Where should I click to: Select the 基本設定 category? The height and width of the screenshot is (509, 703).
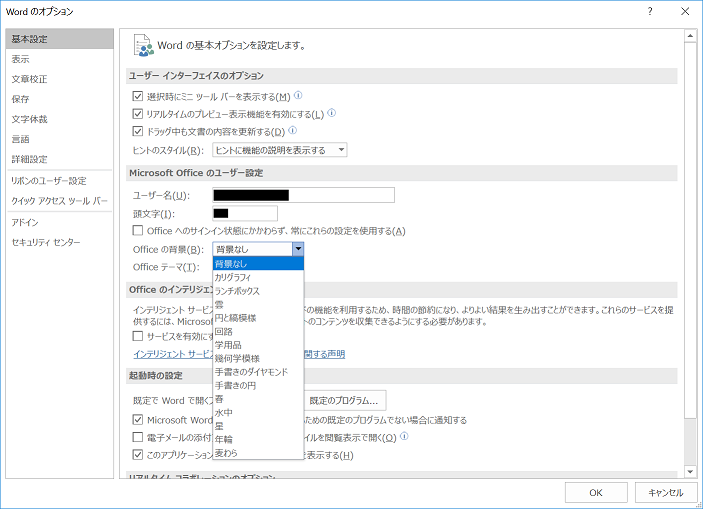point(60,39)
